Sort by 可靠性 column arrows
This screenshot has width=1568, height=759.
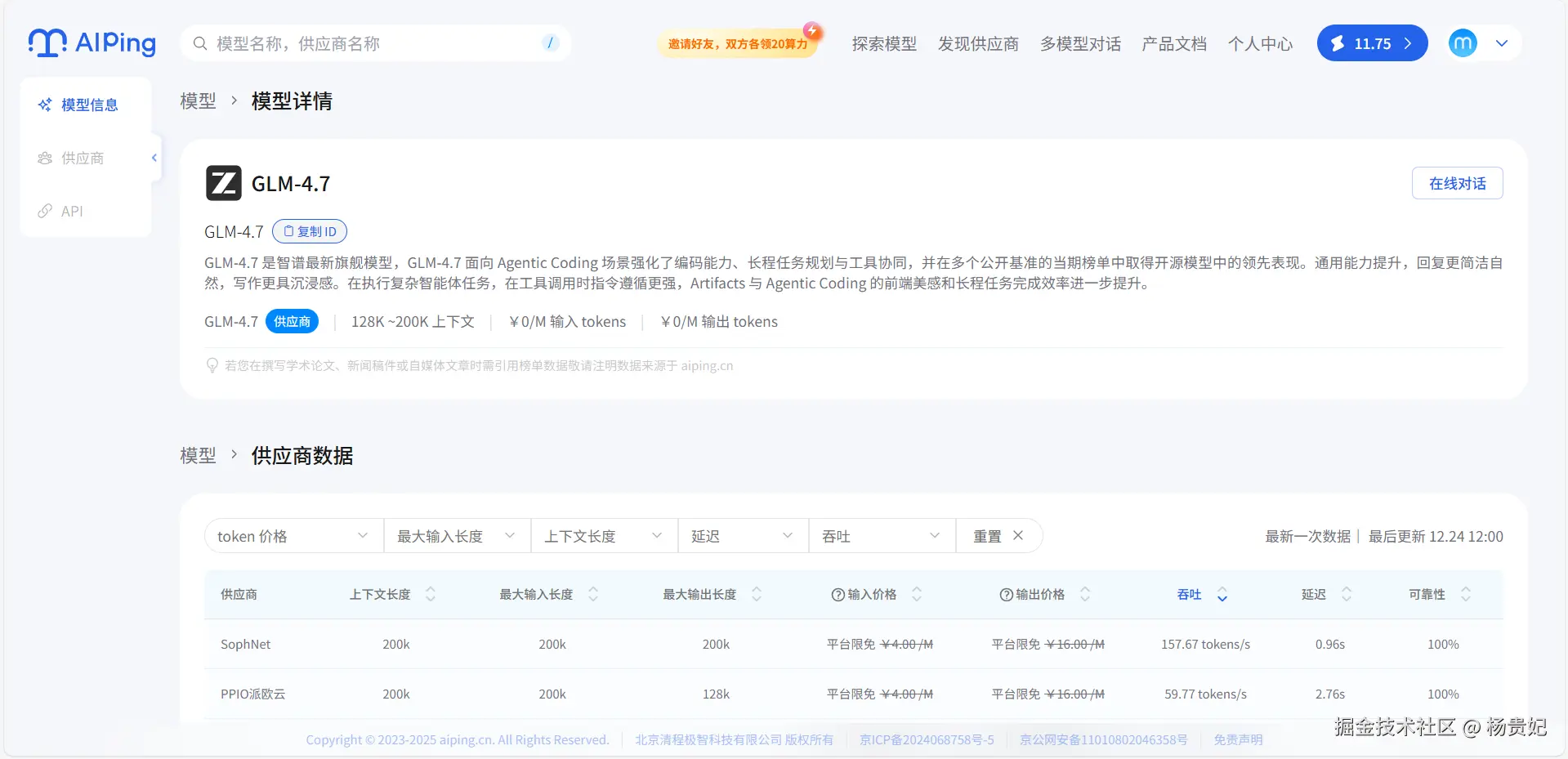coord(1466,595)
